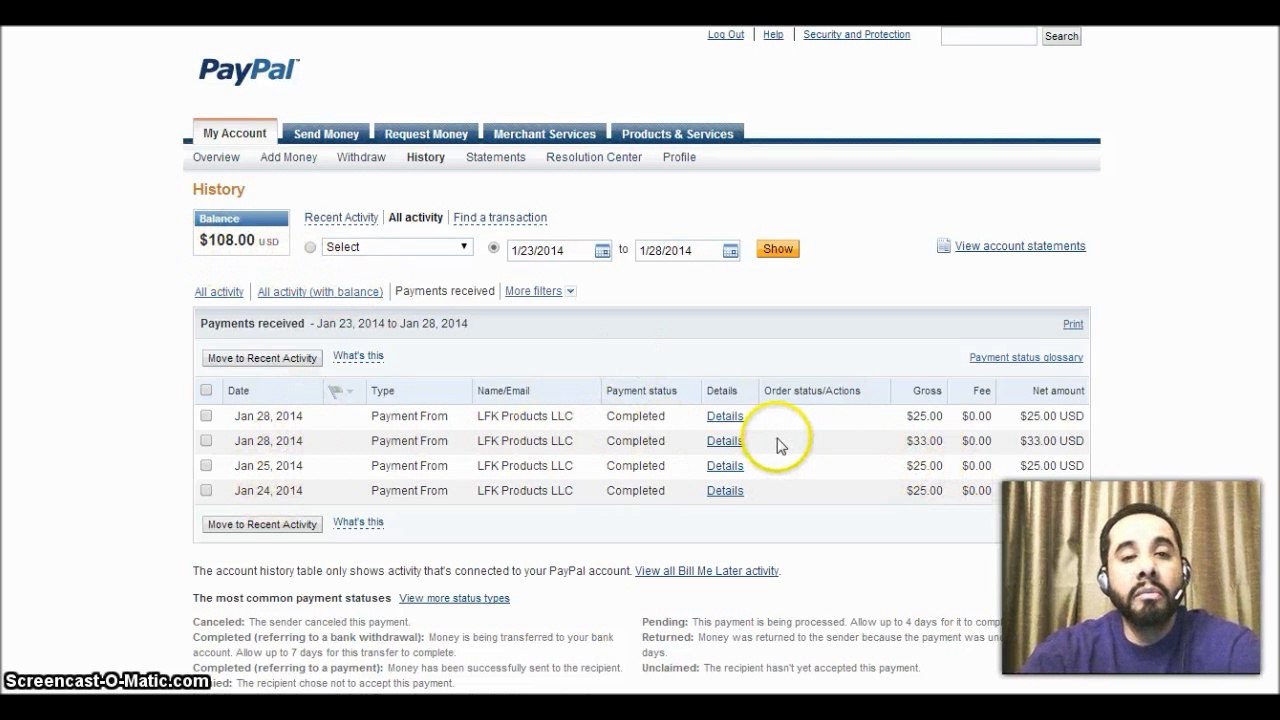Viewport: 1280px width, 720px height.
Task: Click the webcam video thumbnail
Action: (1131, 577)
